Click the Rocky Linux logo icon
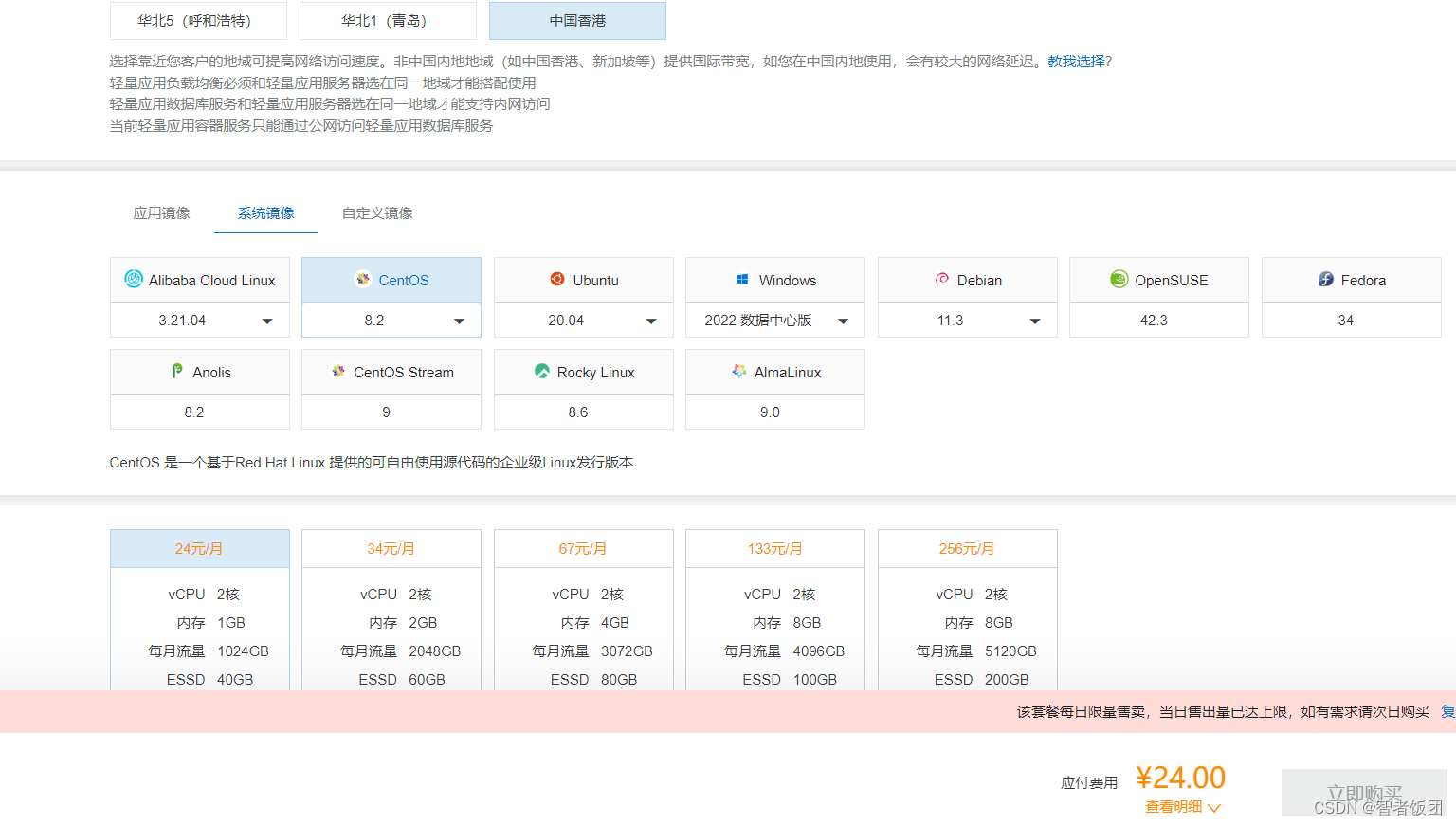Viewport: 1456px width, 825px height. pos(542,371)
